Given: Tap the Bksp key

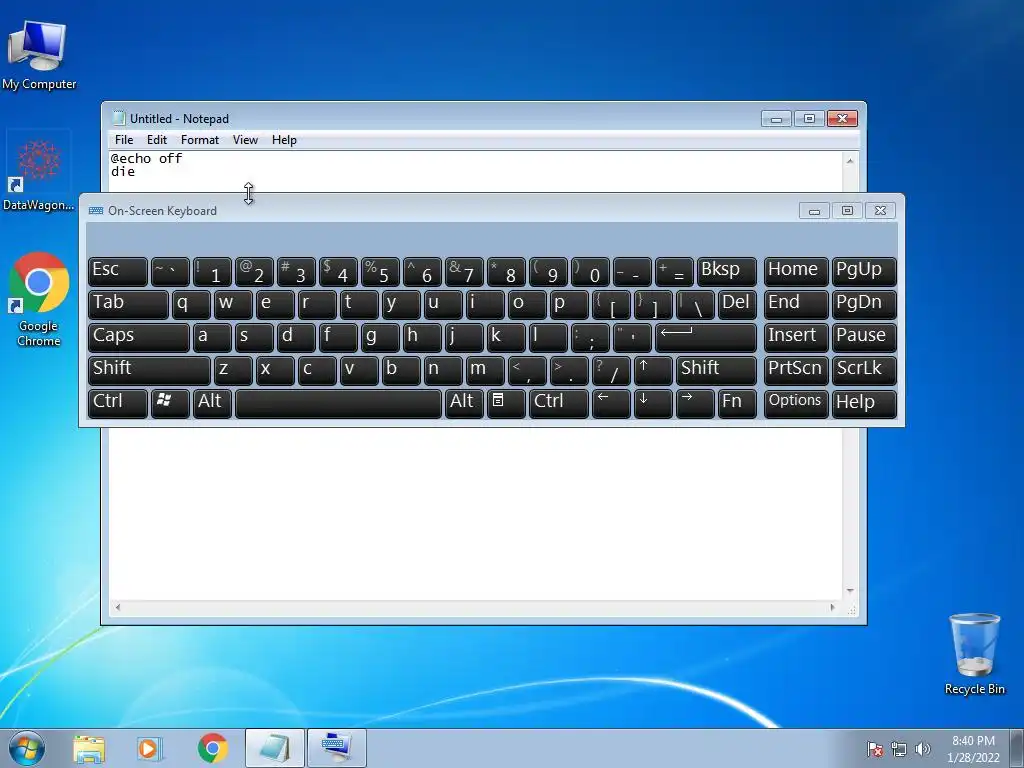Looking at the screenshot, I should click(x=727, y=272).
